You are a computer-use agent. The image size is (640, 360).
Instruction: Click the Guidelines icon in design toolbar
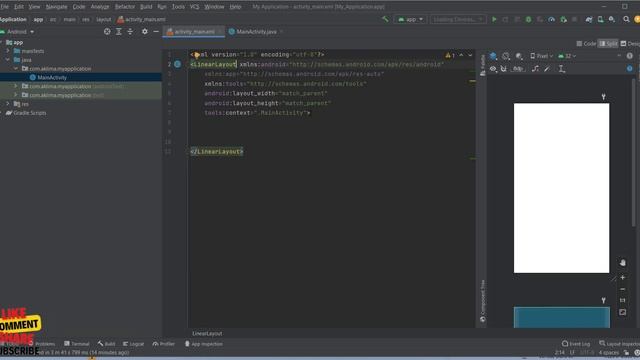pos(562,69)
